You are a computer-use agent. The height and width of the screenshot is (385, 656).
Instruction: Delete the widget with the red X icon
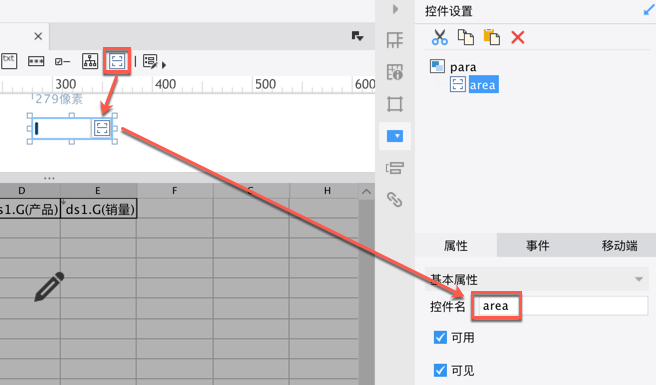tap(518, 37)
